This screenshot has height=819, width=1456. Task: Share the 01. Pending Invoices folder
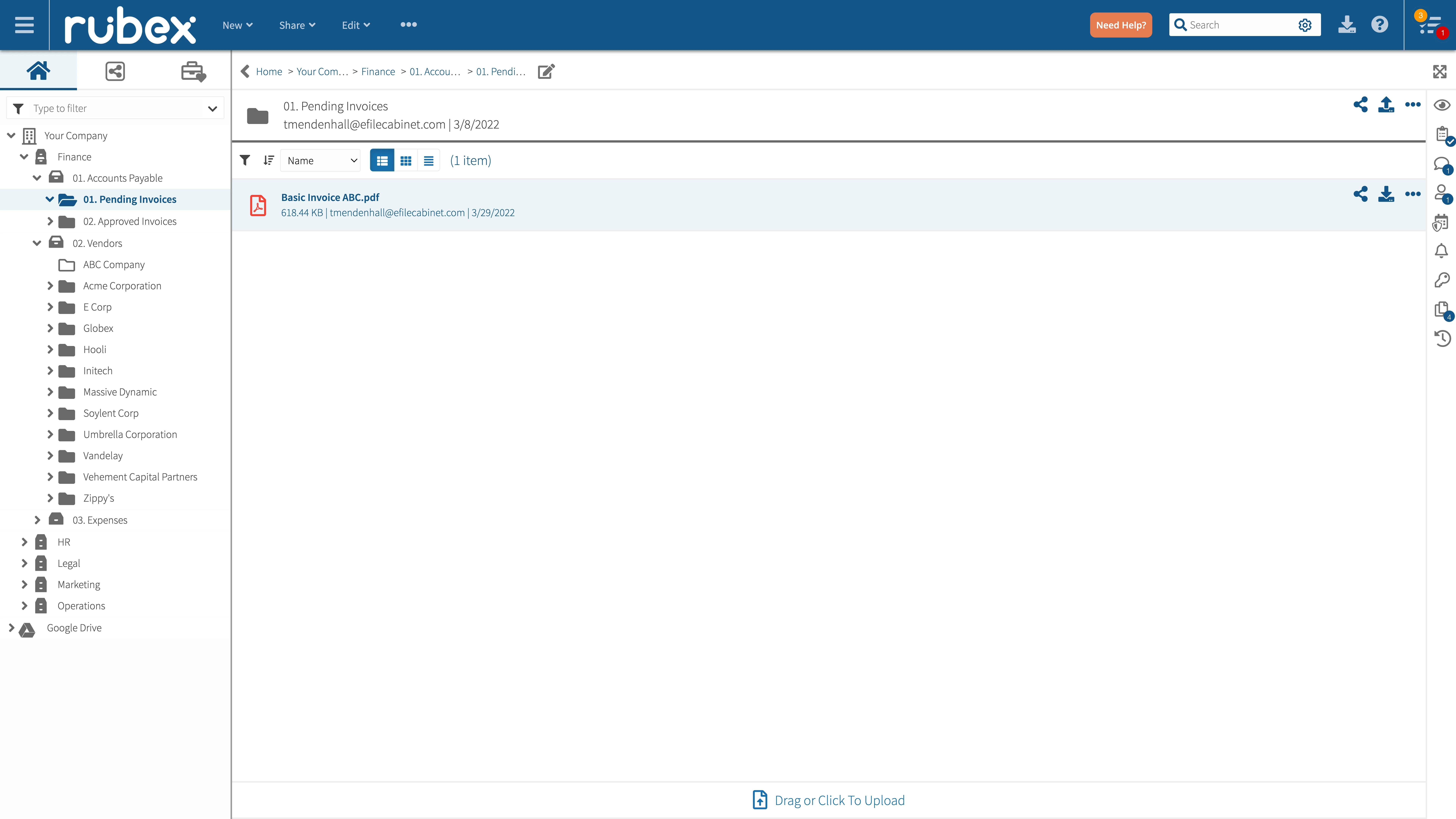[1360, 105]
